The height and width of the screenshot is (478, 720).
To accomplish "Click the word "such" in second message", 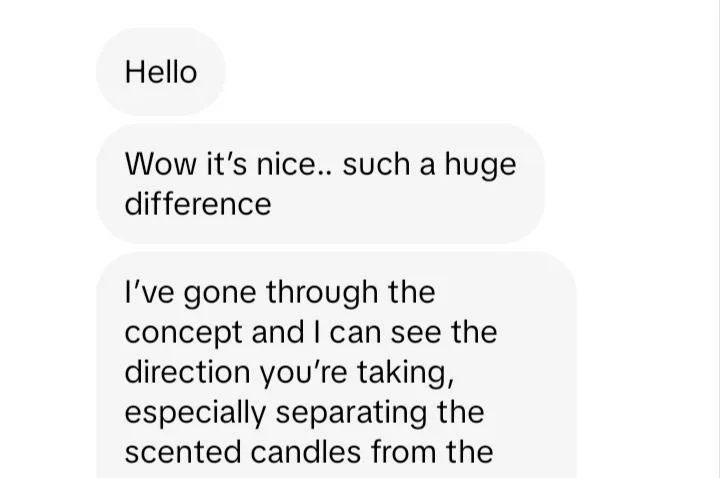I will [377, 164].
